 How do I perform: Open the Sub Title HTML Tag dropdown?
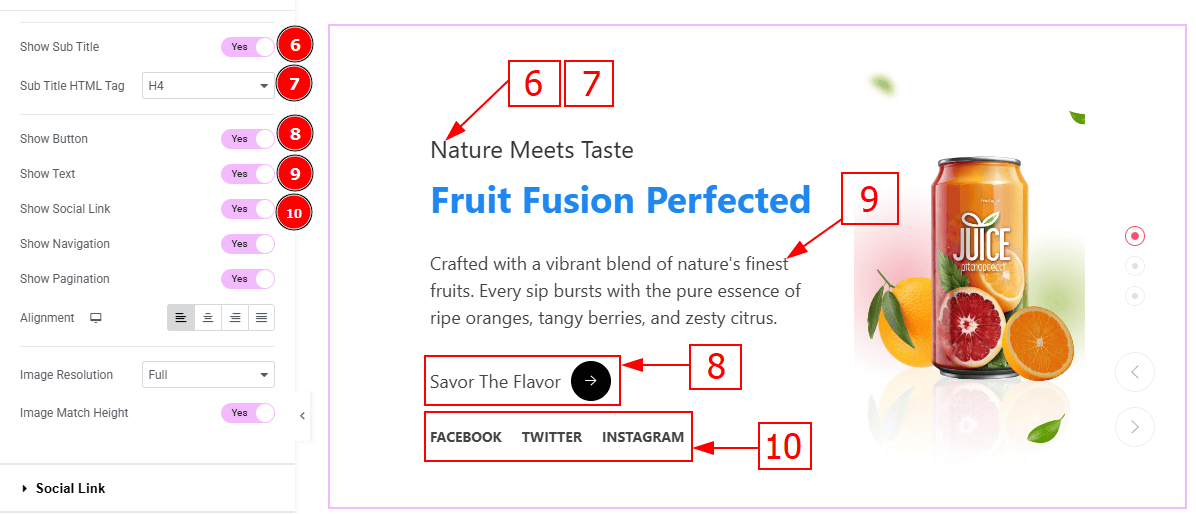coord(208,85)
